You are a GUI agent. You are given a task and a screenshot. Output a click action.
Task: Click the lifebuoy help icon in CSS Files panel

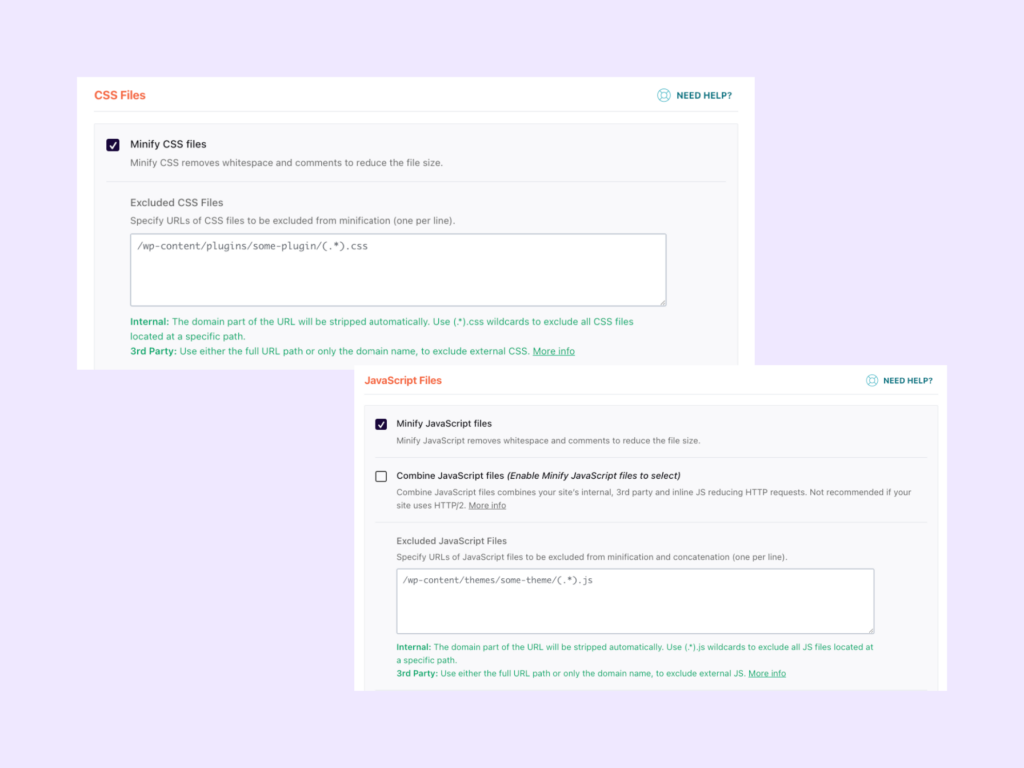[664, 95]
